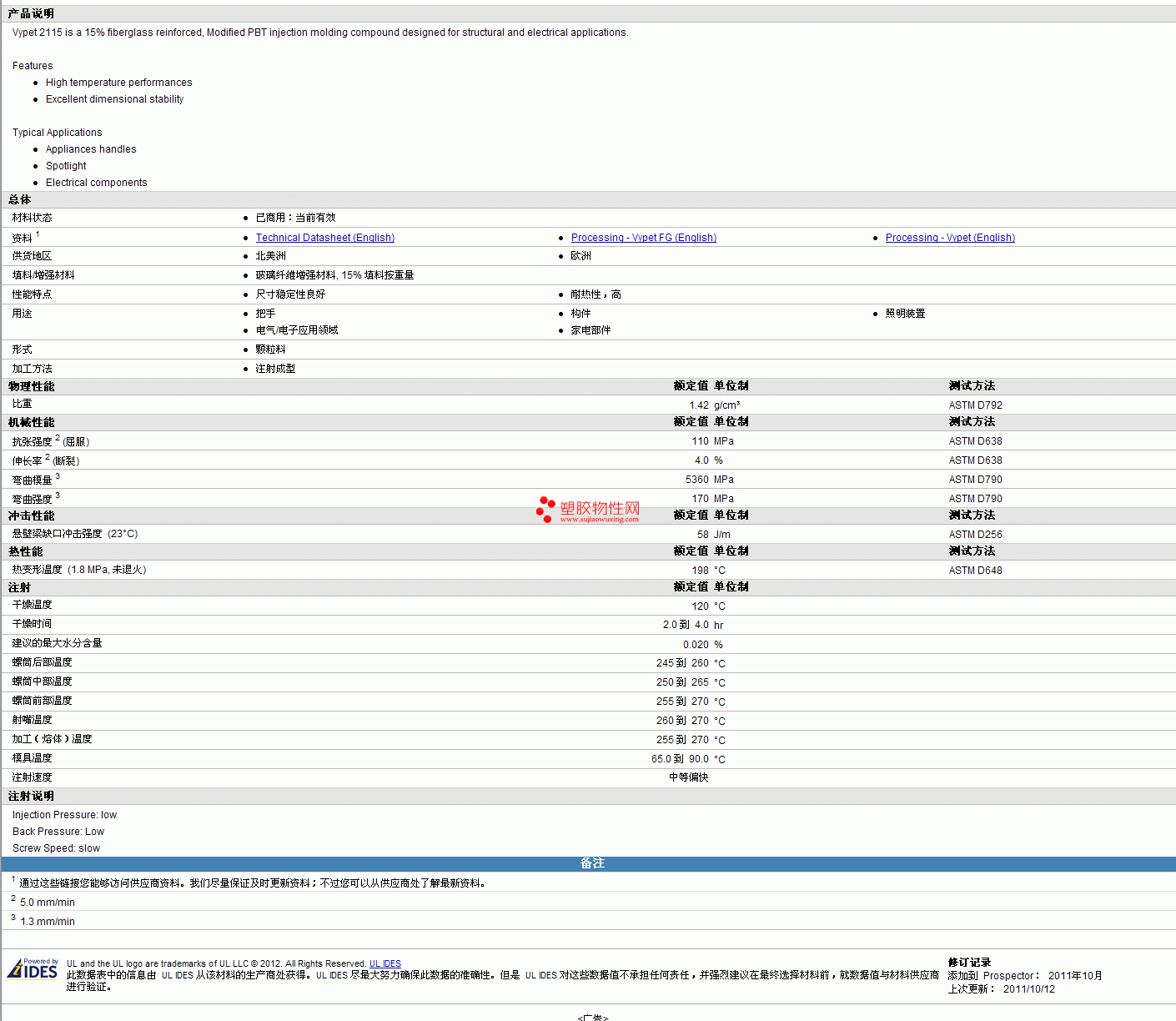Click the 干燥时间 row label
The width and height of the screenshot is (1176, 1021).
33,624
